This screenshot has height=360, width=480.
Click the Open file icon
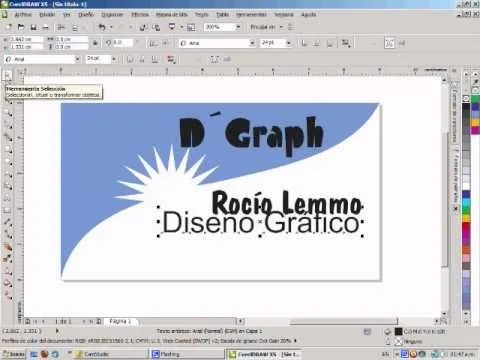(x=21, y=27)
